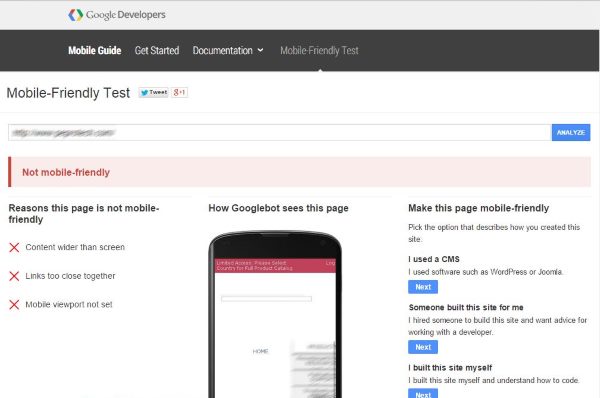The image size is (600, 398).
Task: Select the Mobile-Friendly Test tab
Action: pos(319,51)
